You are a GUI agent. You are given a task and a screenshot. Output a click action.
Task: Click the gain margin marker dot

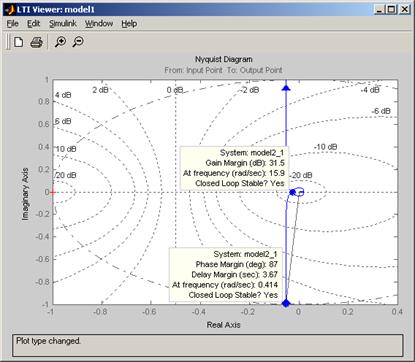click(x=293, y=192)
